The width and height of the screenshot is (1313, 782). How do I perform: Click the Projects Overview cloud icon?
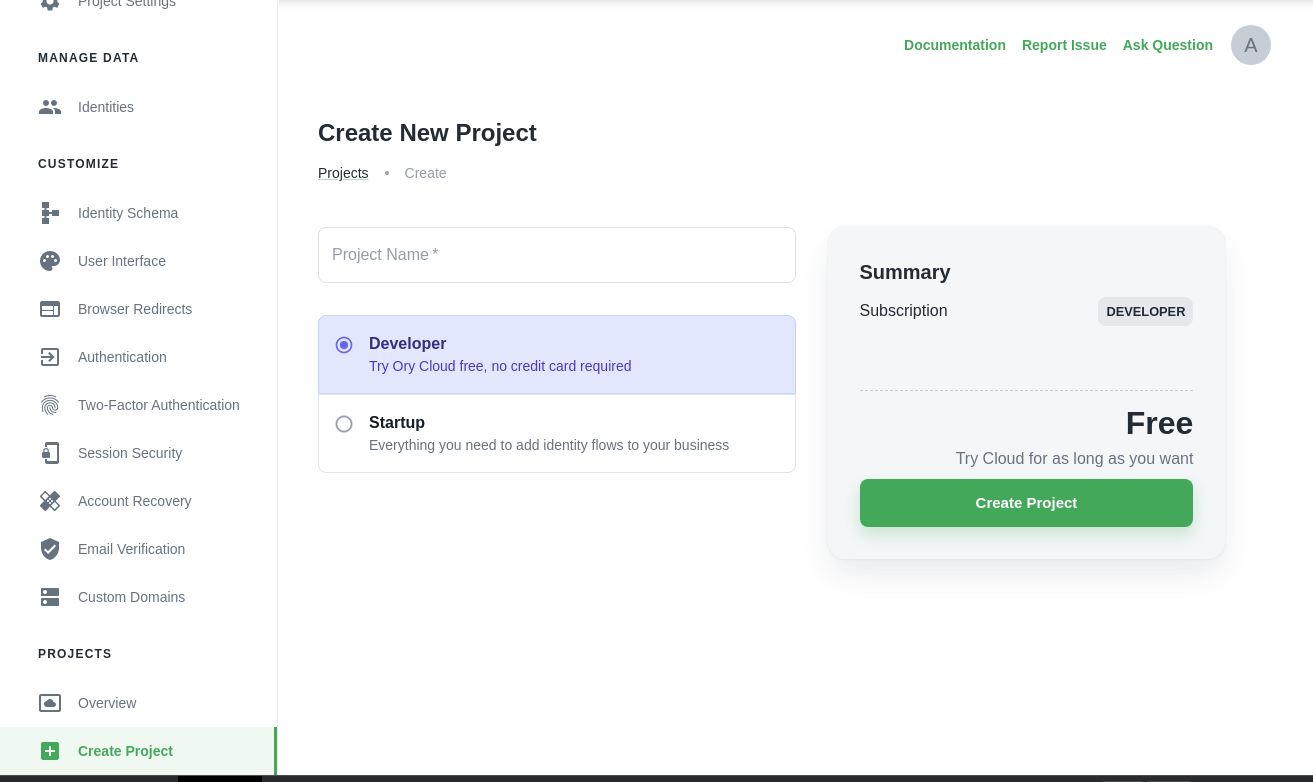50,703
